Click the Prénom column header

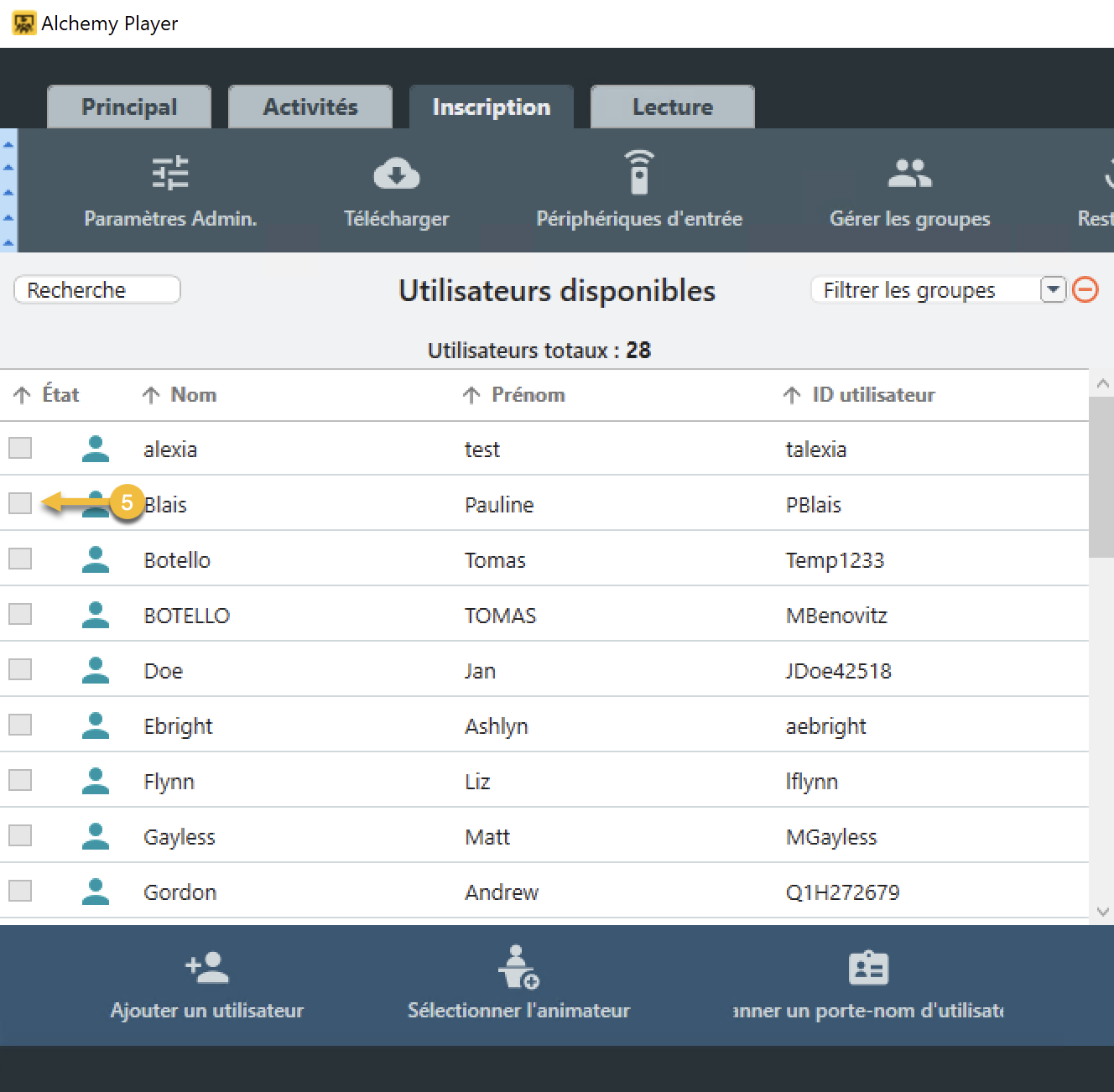coord(528,395)
